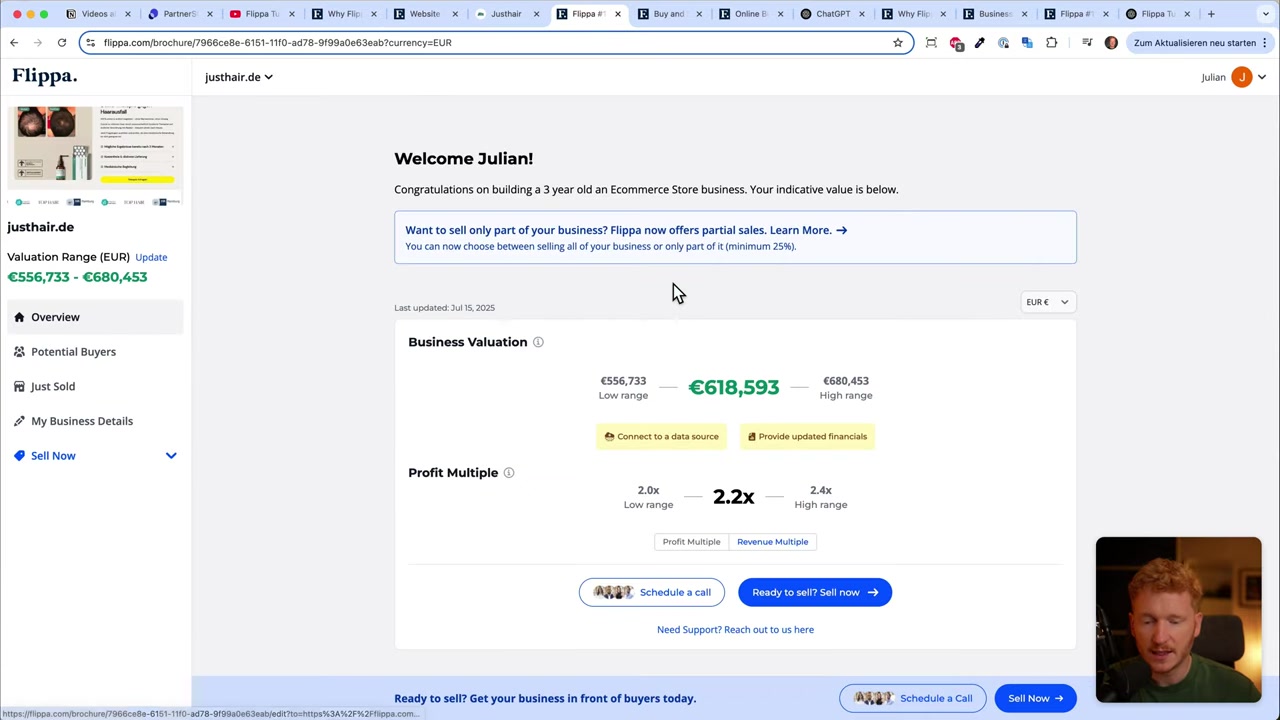The image size is (1280, 720).
Task: Show Business Valuation info tooltip icon
Action: click(538, 342)
